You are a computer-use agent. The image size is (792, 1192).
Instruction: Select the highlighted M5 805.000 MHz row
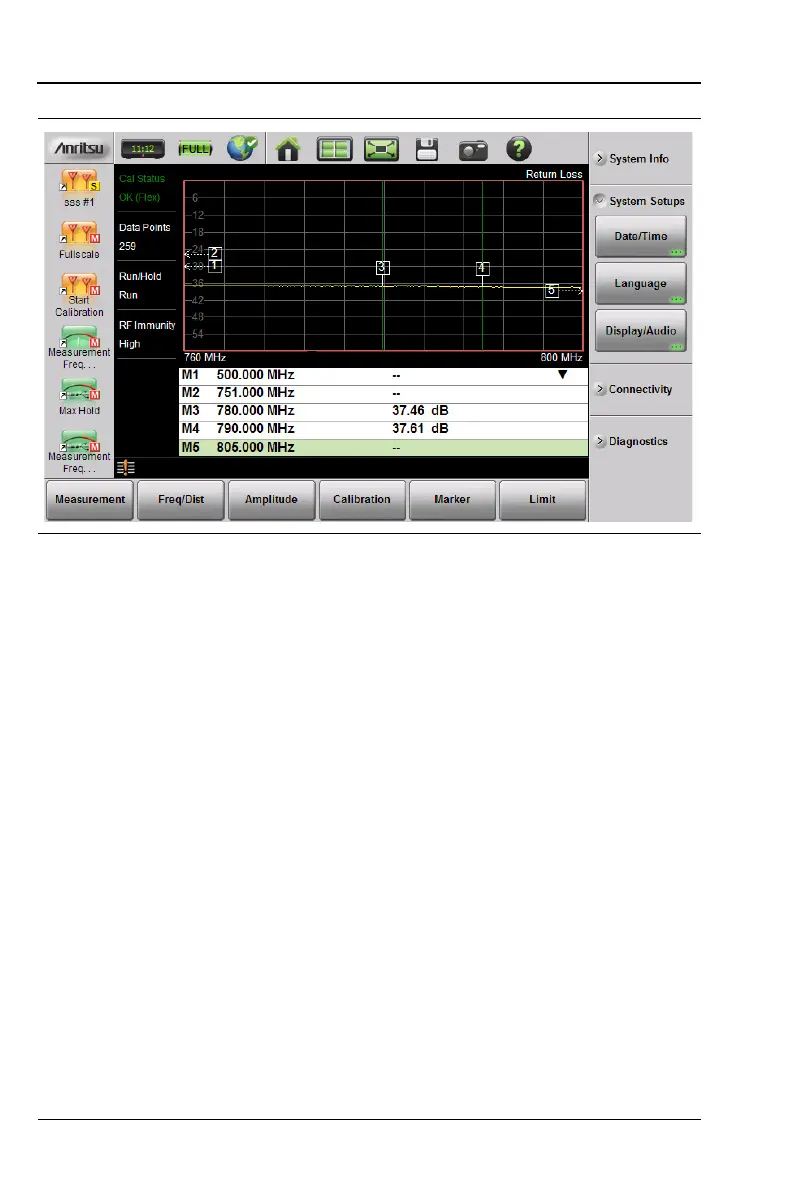383,447
